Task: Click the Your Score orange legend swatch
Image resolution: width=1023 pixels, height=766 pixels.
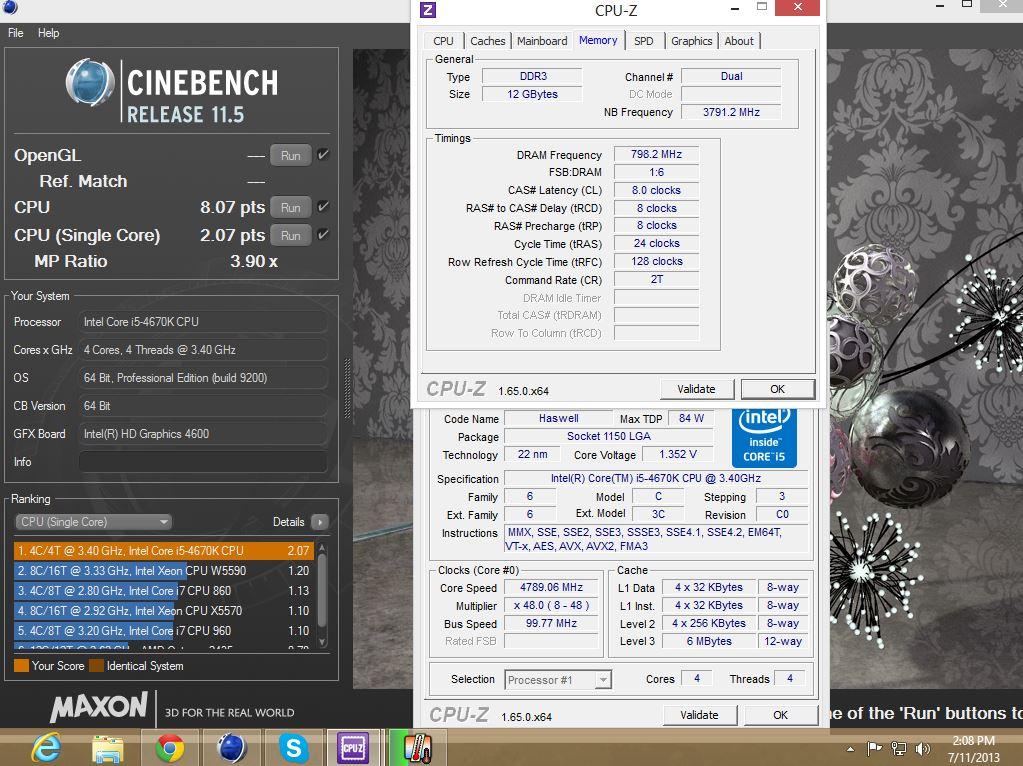Action: click(22, 666)
